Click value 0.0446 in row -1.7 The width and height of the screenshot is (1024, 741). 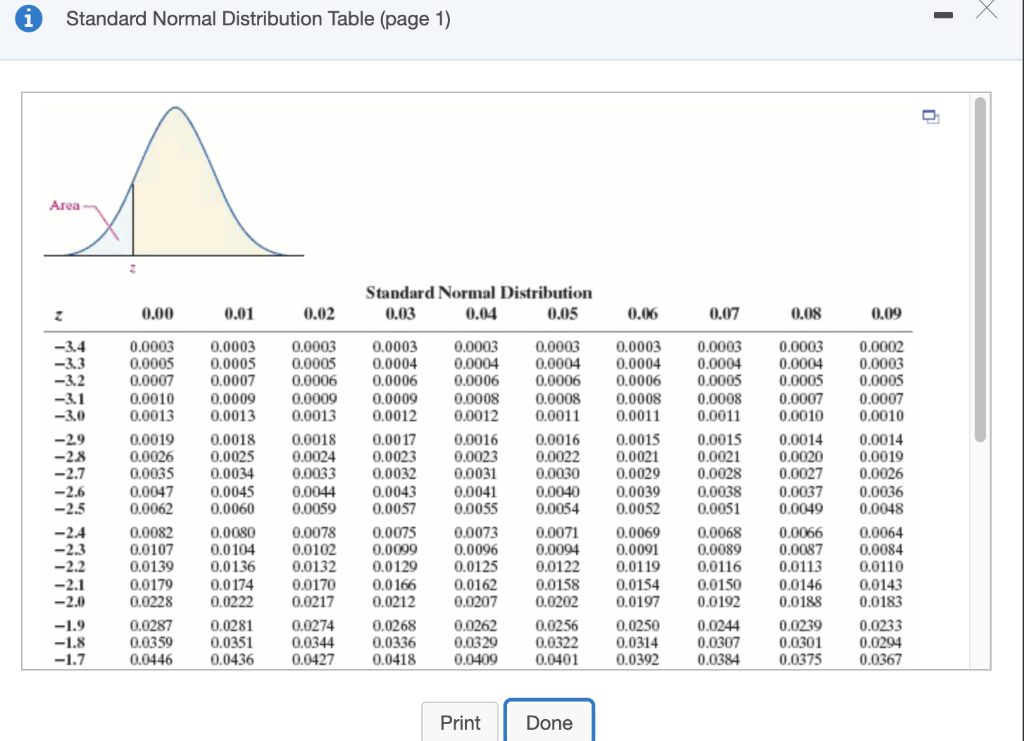(x=152, y=659)
